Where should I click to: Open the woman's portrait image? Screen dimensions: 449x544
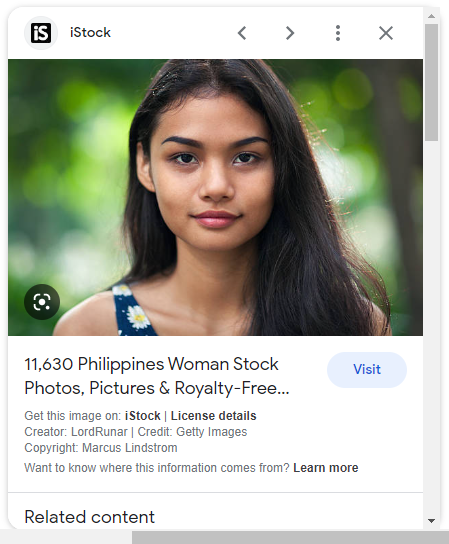pyautogui.click(x=215, y=197)
